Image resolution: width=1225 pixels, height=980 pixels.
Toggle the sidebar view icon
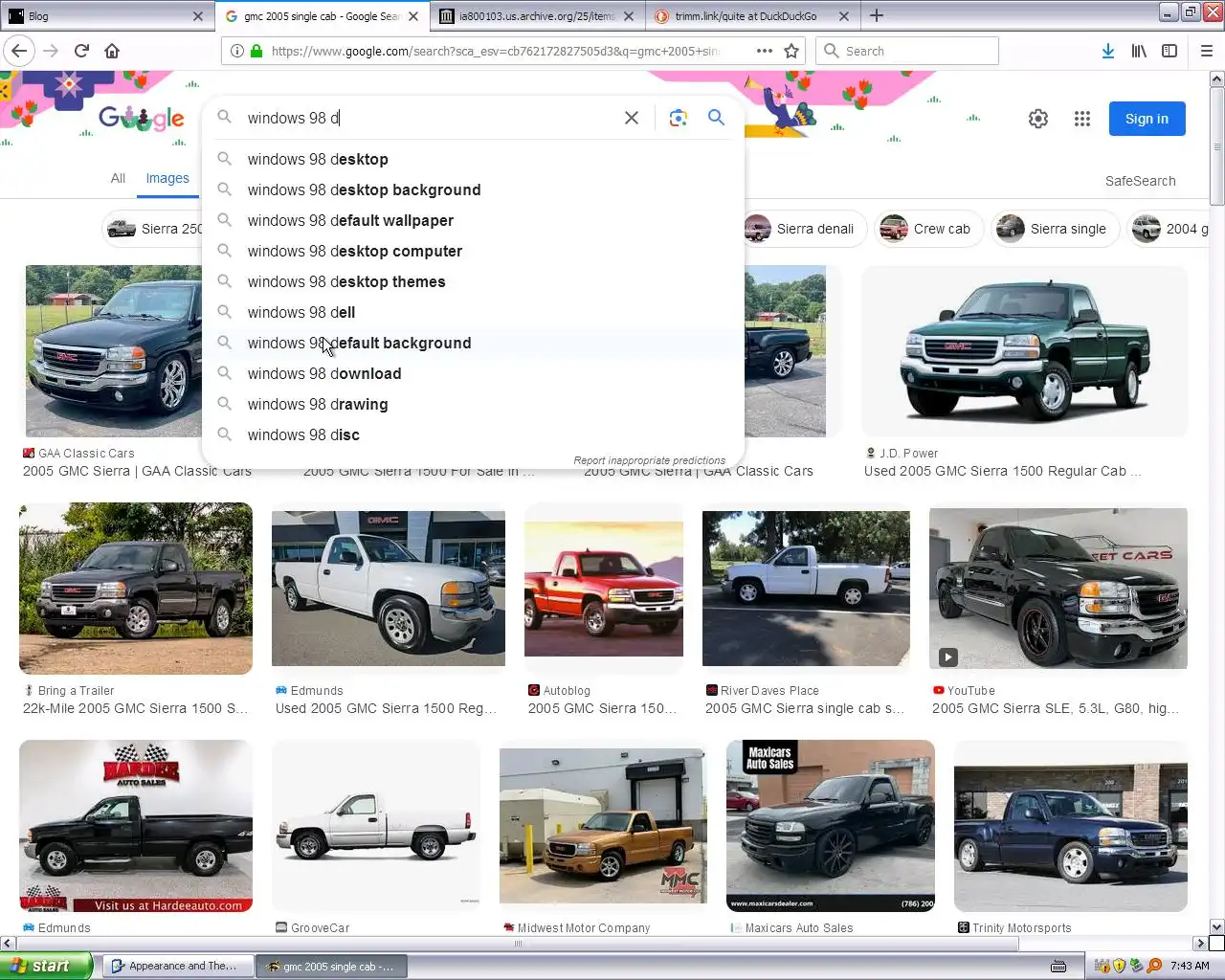click(1169, 51)
